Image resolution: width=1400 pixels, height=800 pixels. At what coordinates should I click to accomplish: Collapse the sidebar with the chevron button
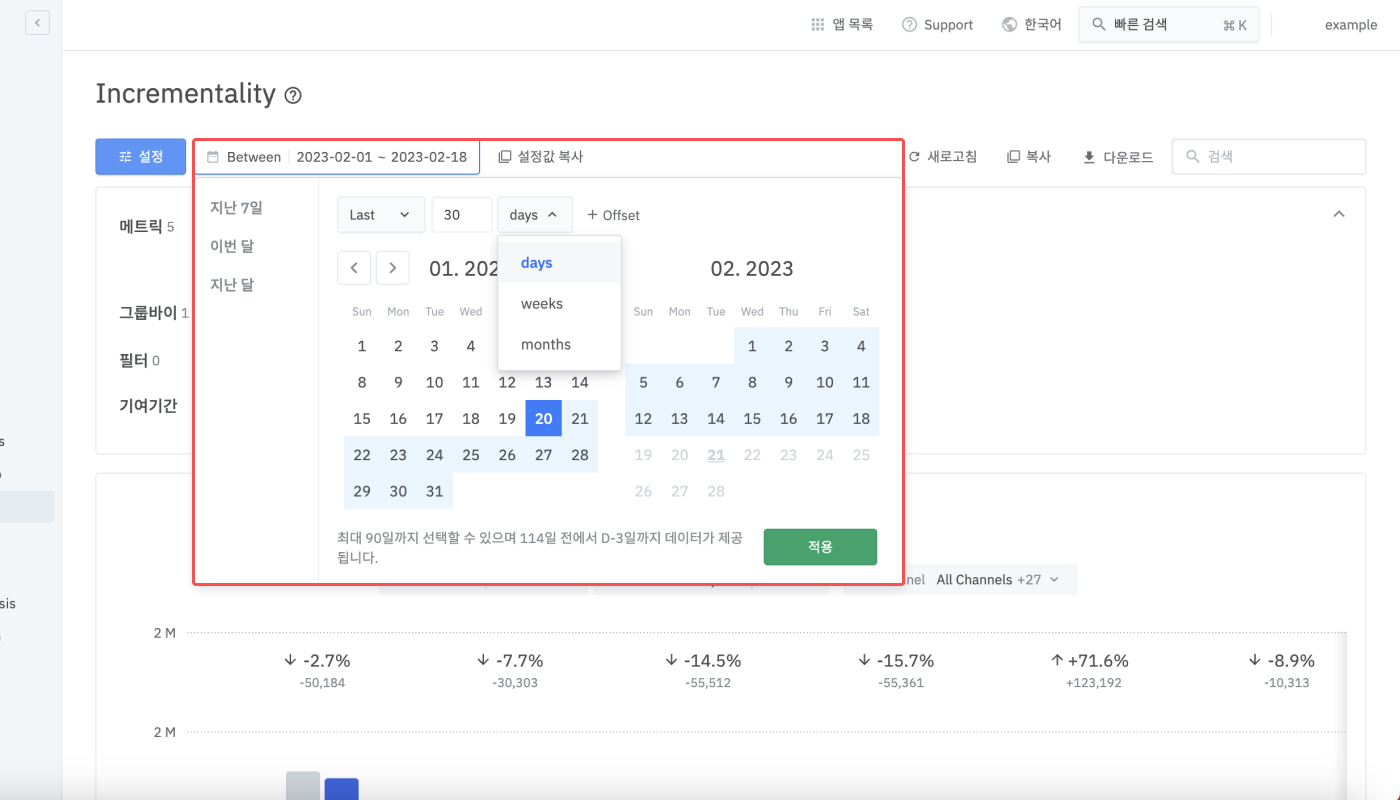tap(38, 22)
